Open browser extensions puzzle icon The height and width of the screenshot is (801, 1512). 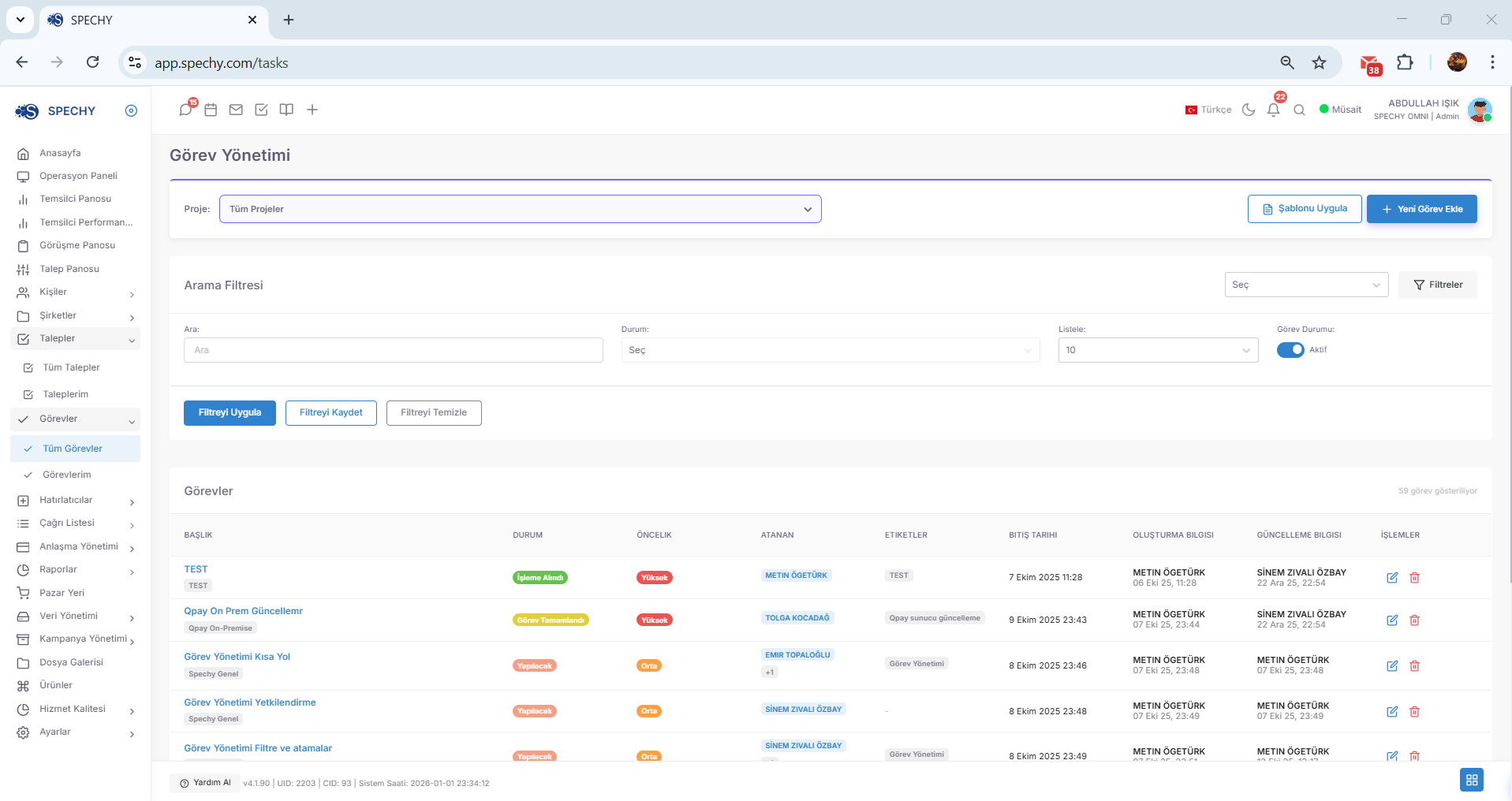point(1405,62)
